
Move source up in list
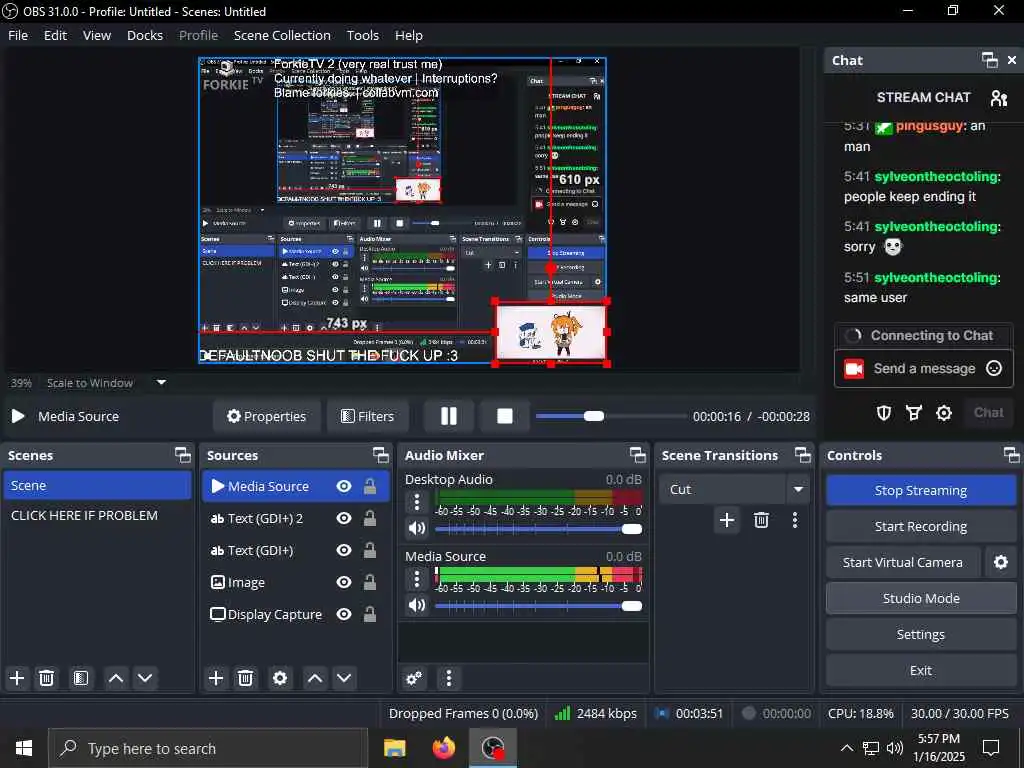point(315,678)
